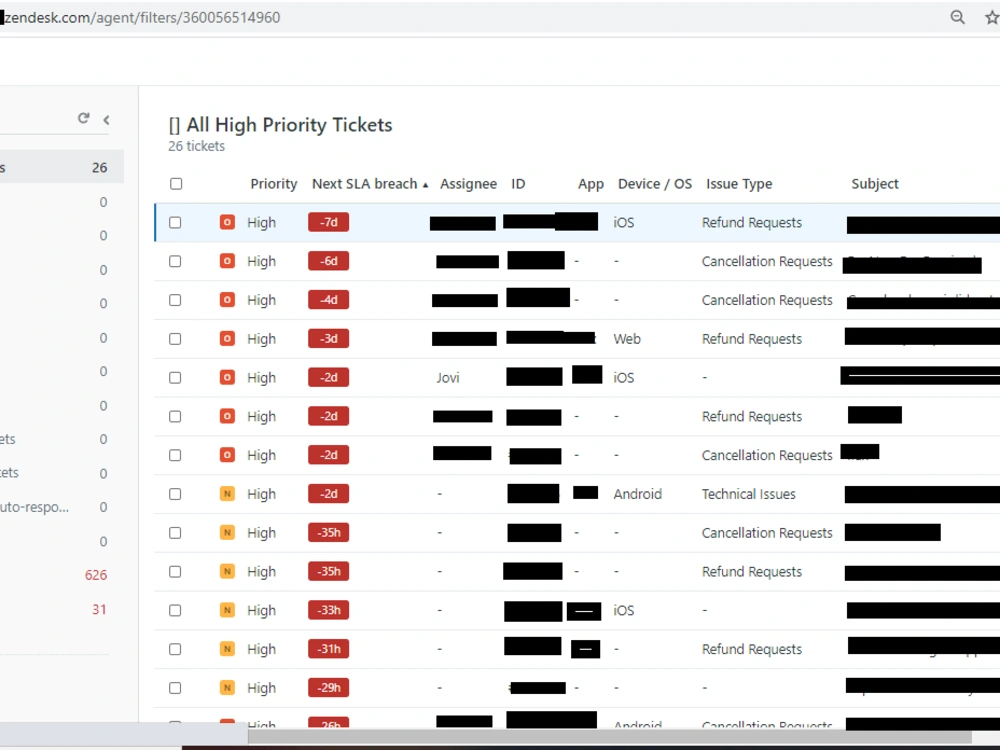1000x750 pixels.
Task: Toggle the select-all tickets checkbox in header
Action: click(176, 184)
